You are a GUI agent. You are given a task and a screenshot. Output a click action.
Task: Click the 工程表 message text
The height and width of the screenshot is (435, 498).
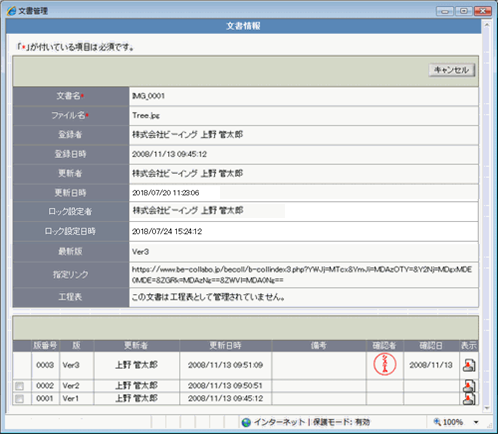208,297
